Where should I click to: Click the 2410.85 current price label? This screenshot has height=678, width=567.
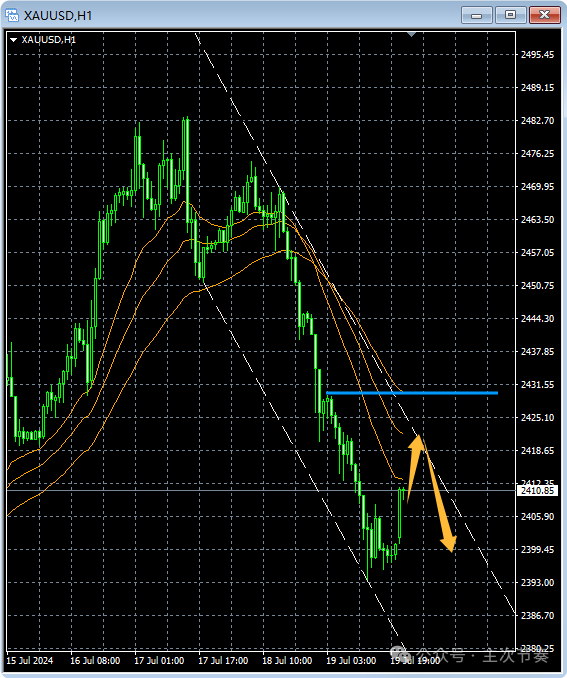point(537,491)
